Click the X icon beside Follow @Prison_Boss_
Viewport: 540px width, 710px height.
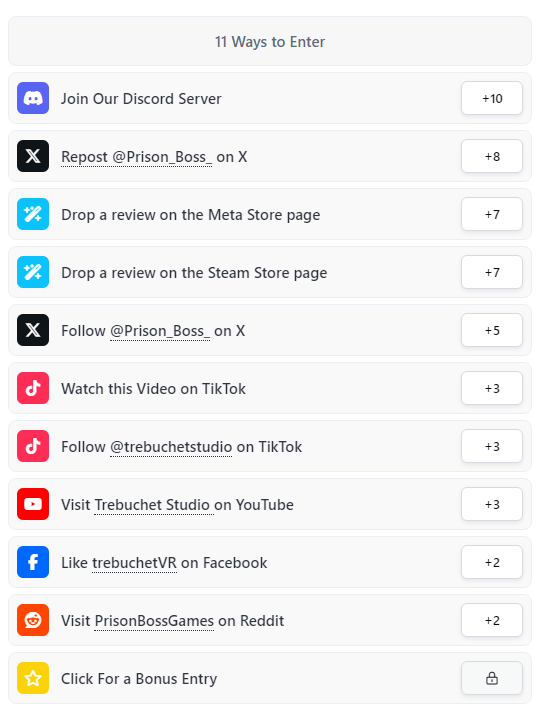(x=33, y=330)
